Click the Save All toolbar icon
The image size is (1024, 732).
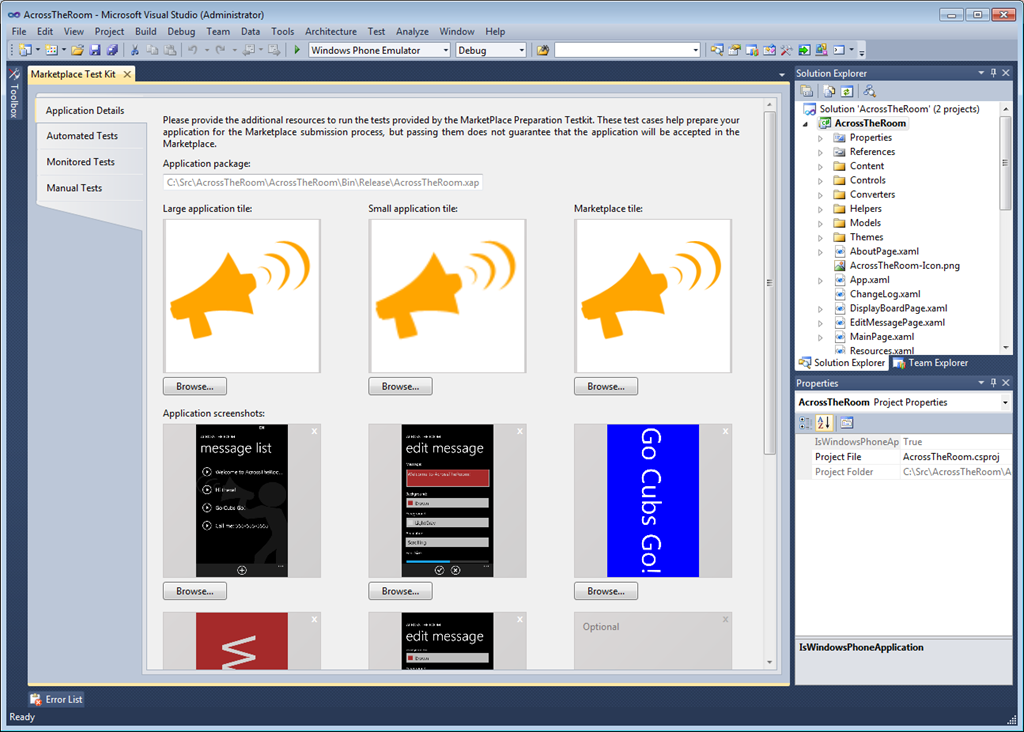pyautogui.click(x=112, y=50)
